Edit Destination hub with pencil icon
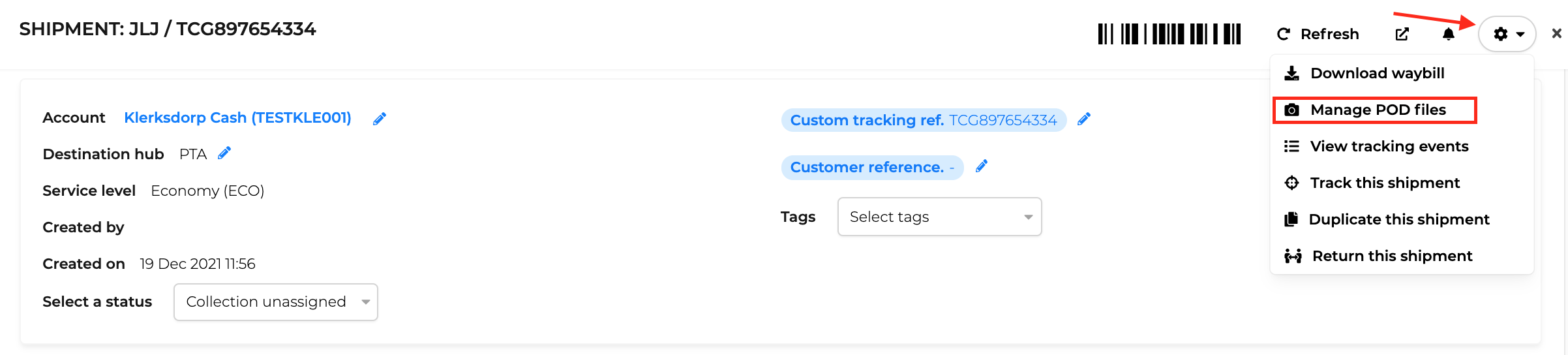The height and width of the screenshot is (355, 1568). [x=224, y=153]
